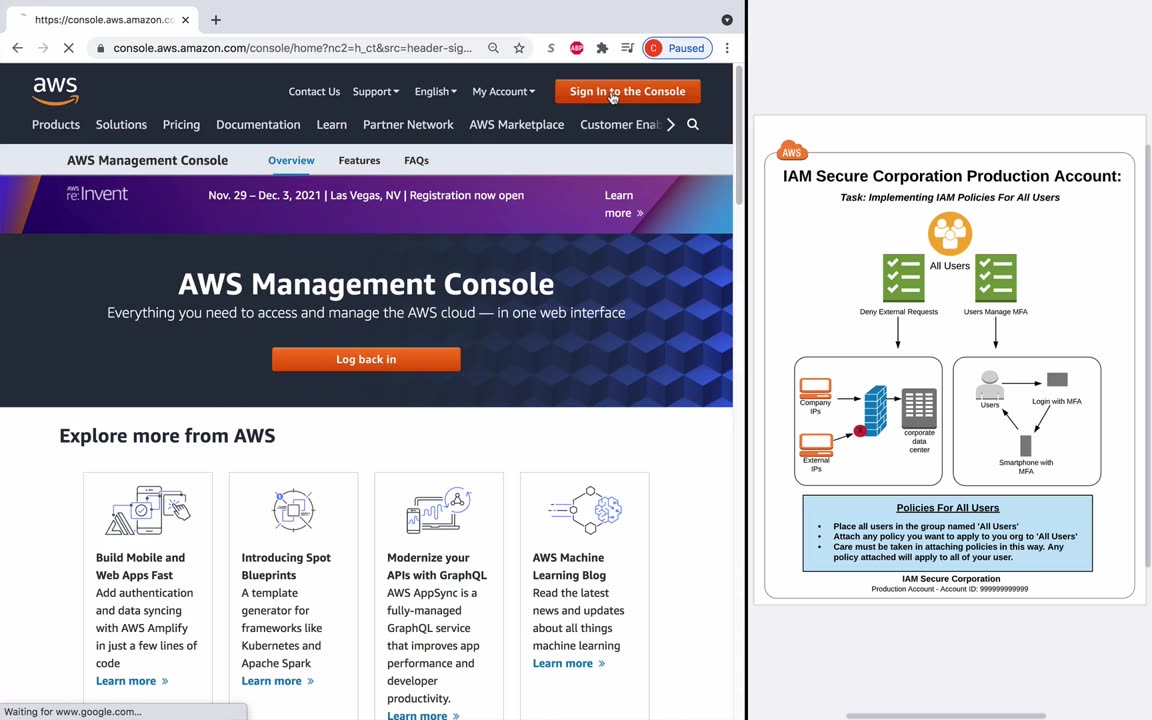Click the AWS logo in header
The height and width of the screenshot is (720, 1152).
[55, 90]
